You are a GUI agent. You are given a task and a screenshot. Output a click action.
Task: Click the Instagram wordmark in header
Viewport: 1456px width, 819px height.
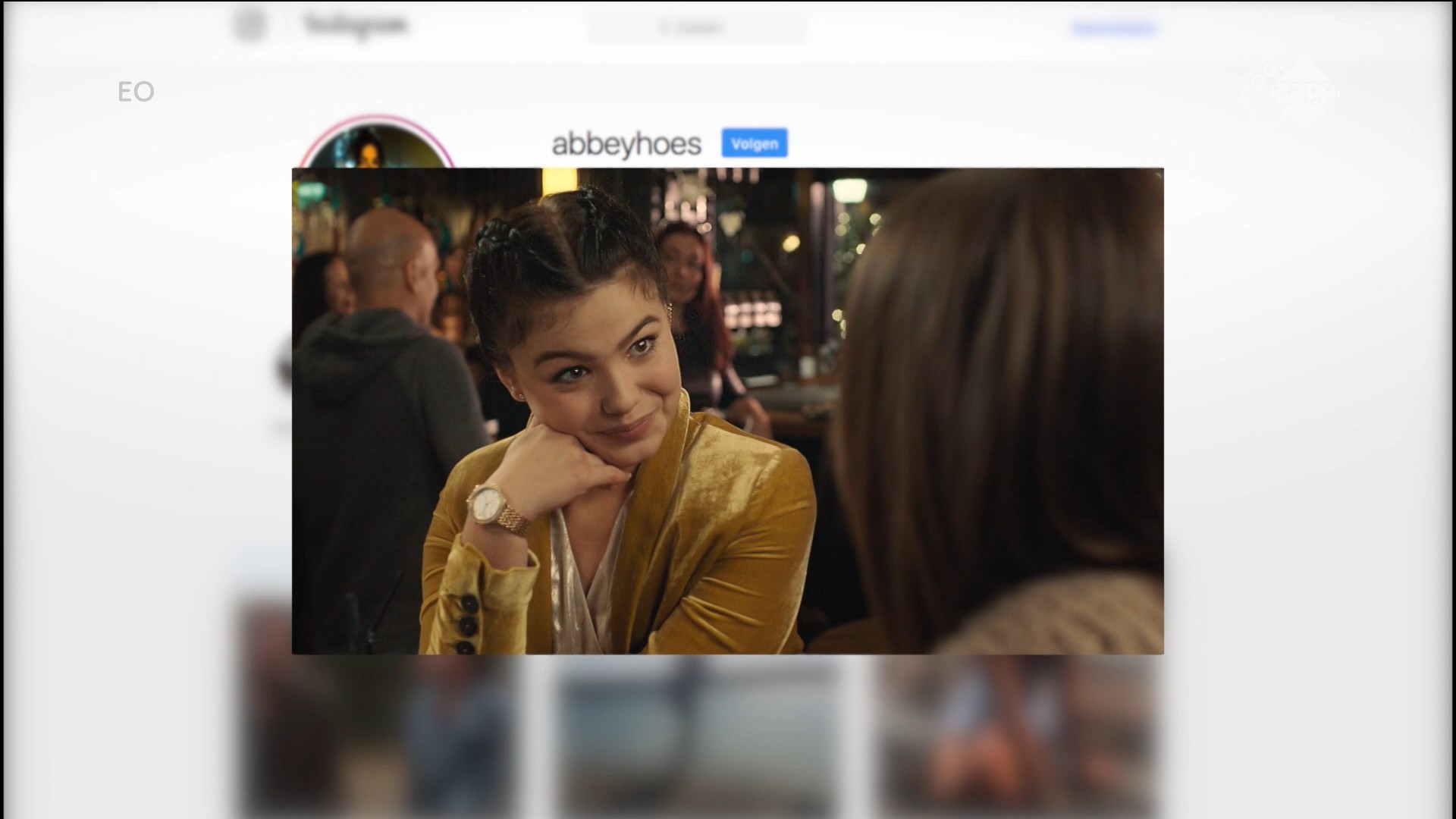pyautogui.click(x=356, y=26)
